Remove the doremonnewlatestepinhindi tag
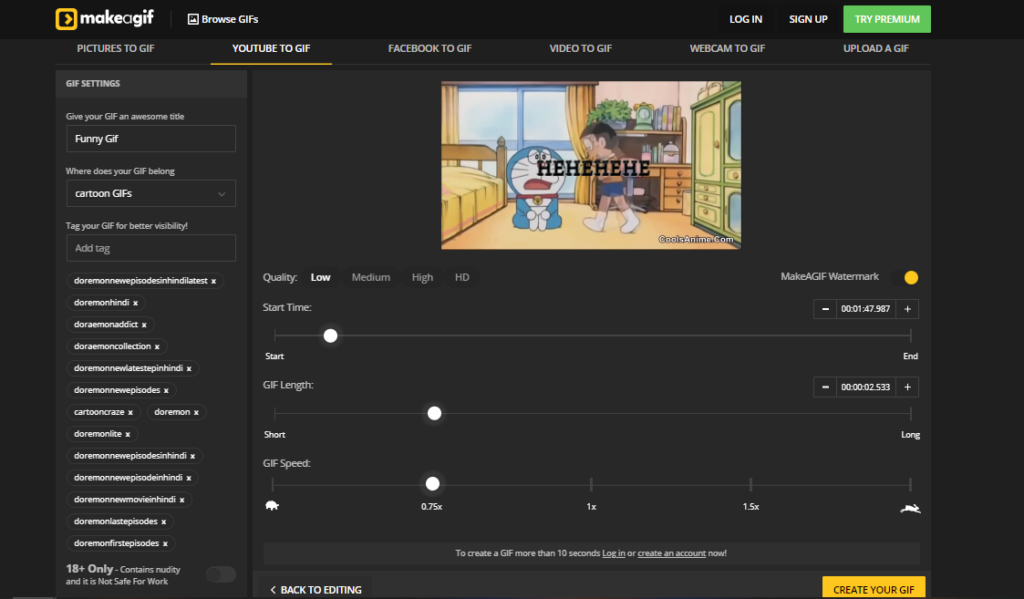 point(189,368)
